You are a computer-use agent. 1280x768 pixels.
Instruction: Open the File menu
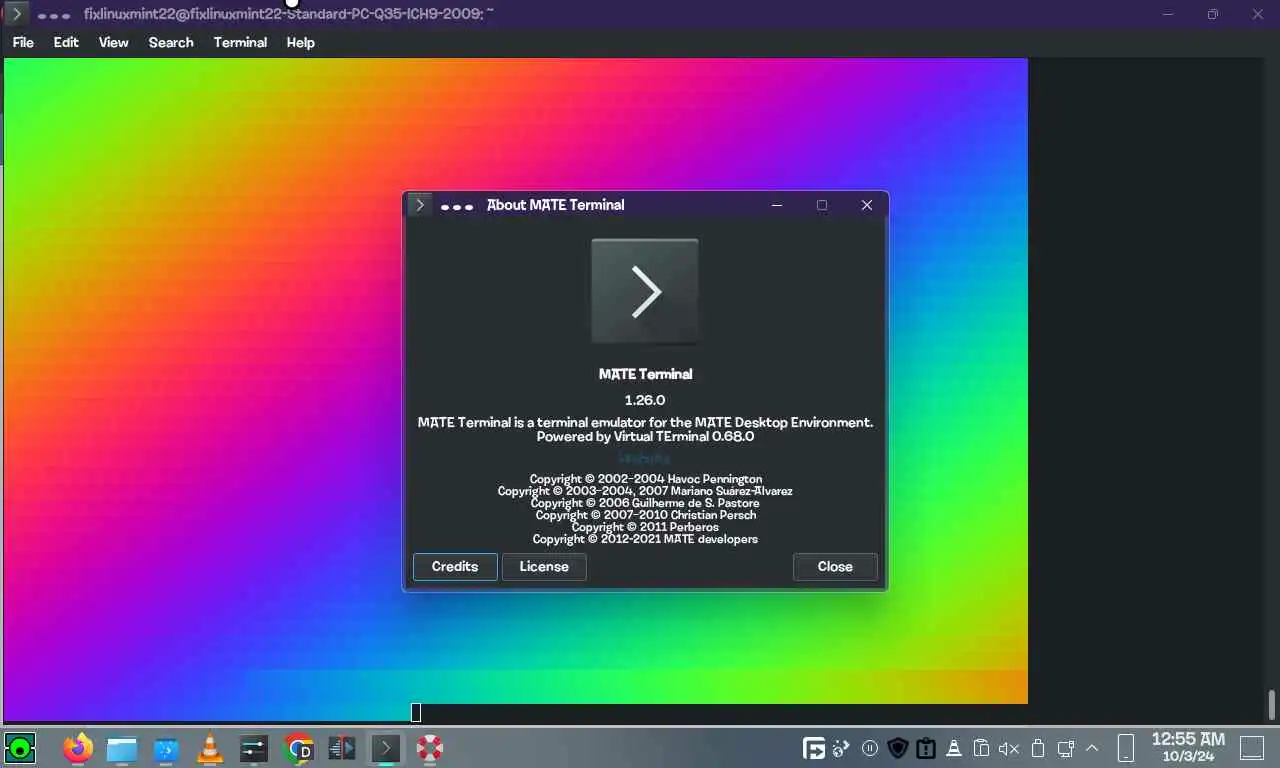pyautogui.click(x=23, y=42)
